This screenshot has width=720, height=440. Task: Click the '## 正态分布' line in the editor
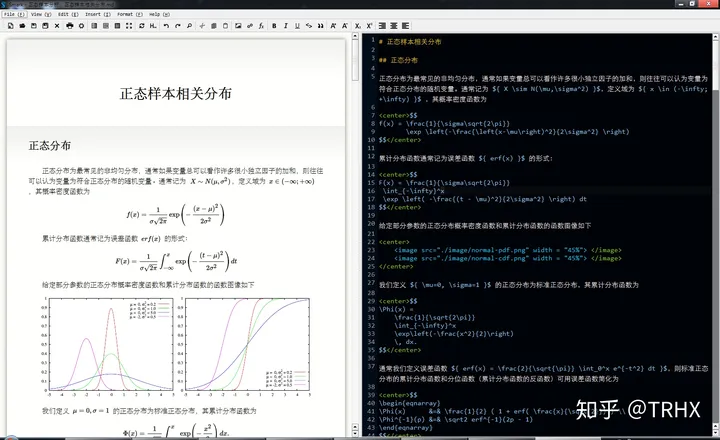(398, 60)
